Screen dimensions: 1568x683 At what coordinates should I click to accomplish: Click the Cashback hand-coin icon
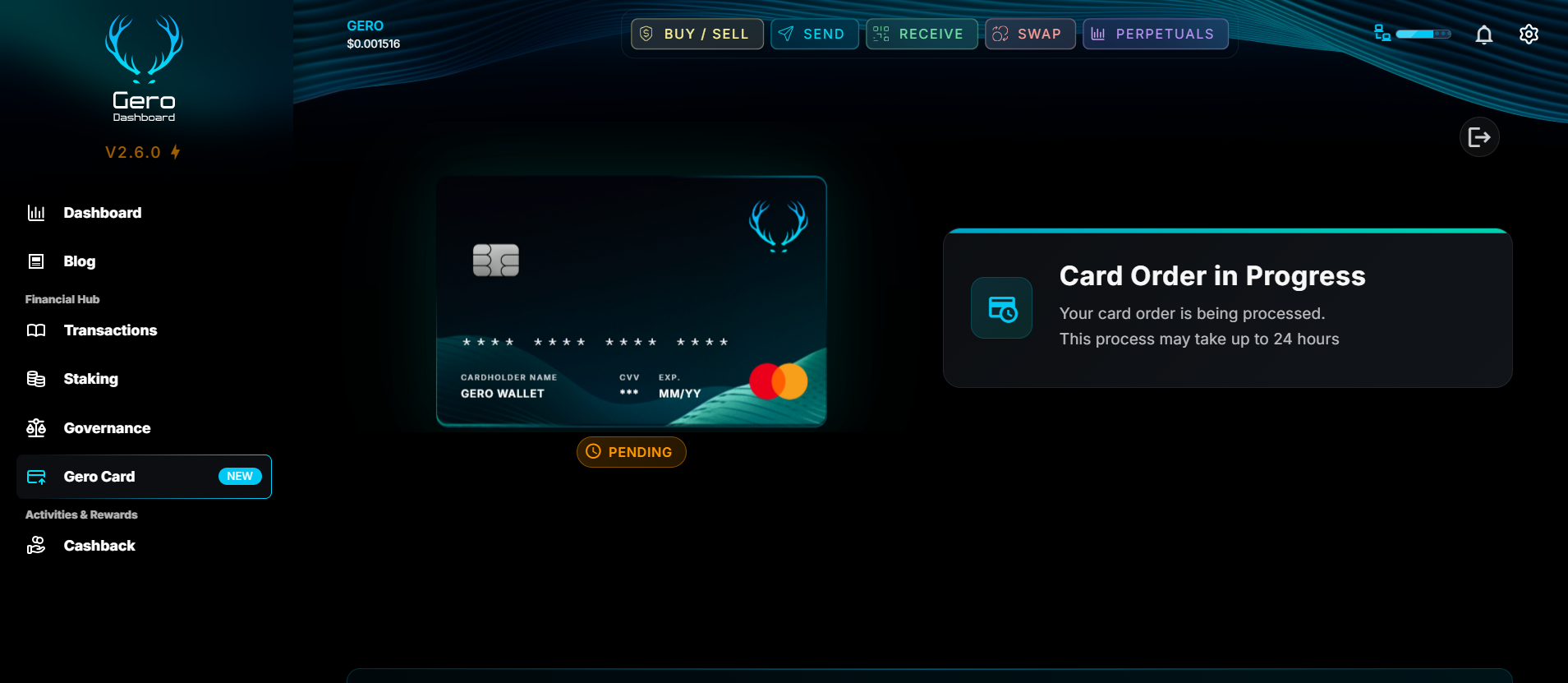[36, 546]
